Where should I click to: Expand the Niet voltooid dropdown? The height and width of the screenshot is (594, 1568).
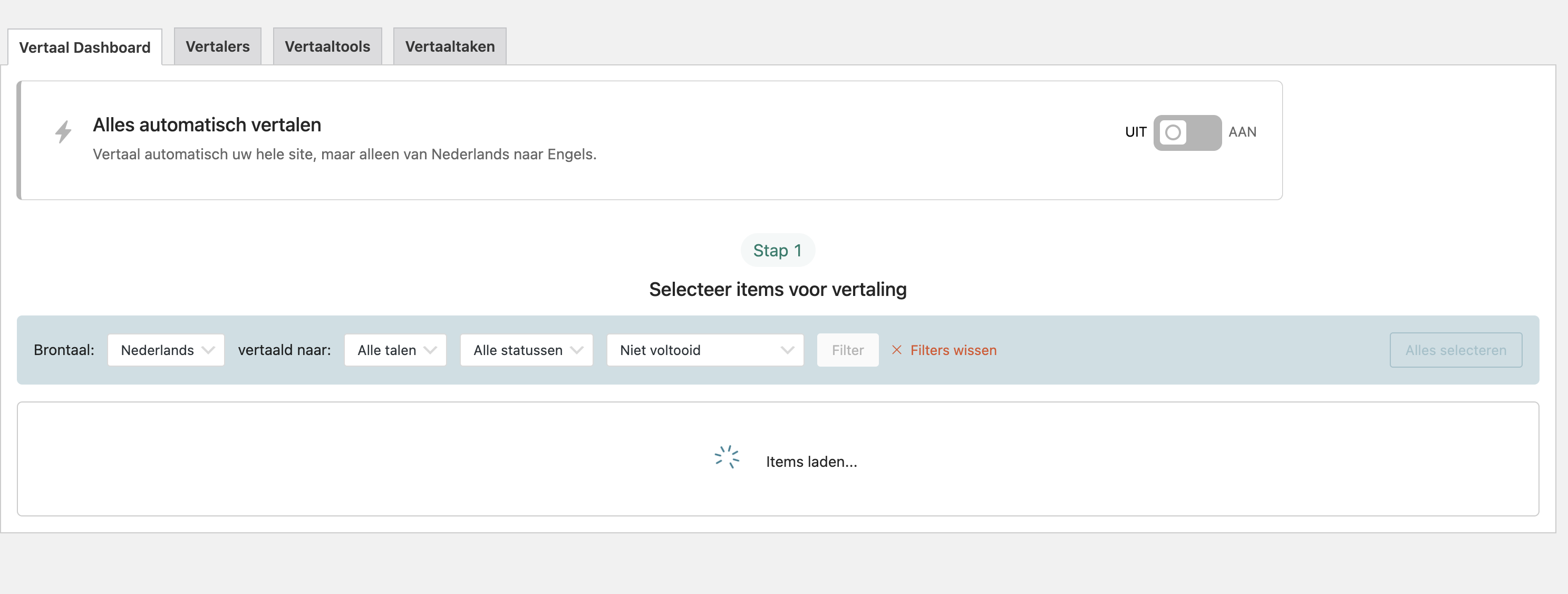705,350
